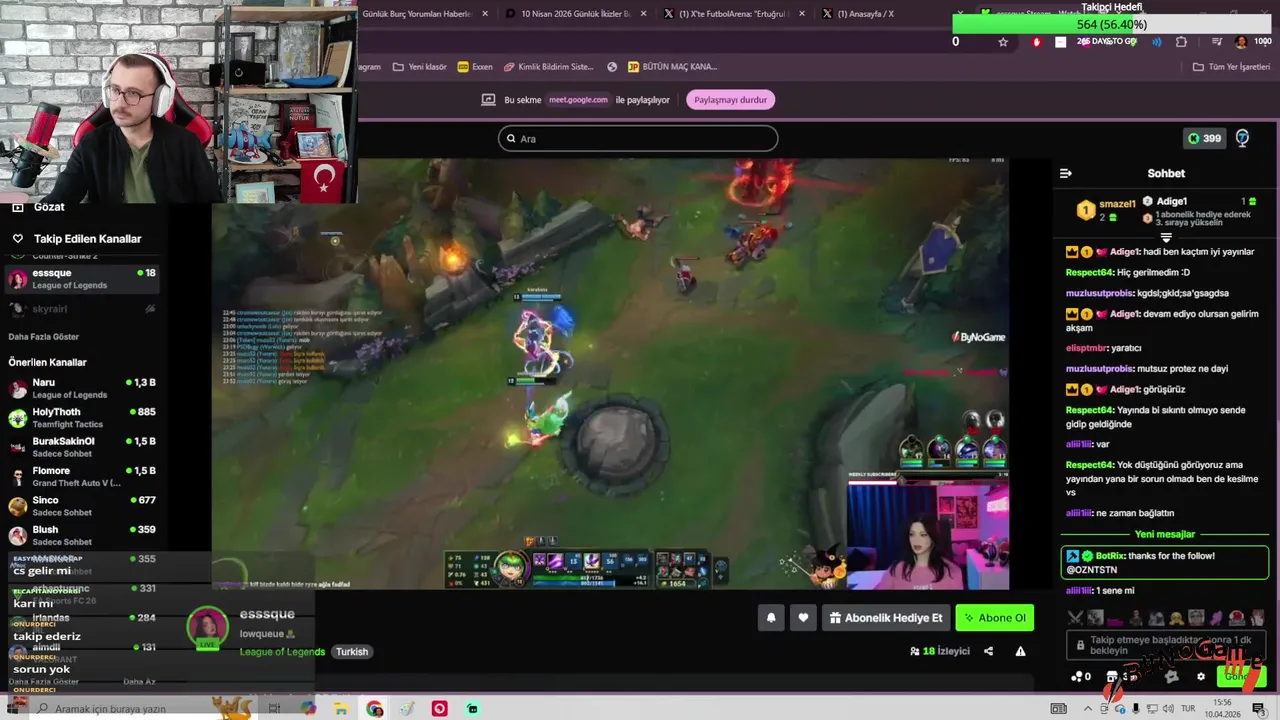Open the 399 Kicks balance button

(1204, 138)
